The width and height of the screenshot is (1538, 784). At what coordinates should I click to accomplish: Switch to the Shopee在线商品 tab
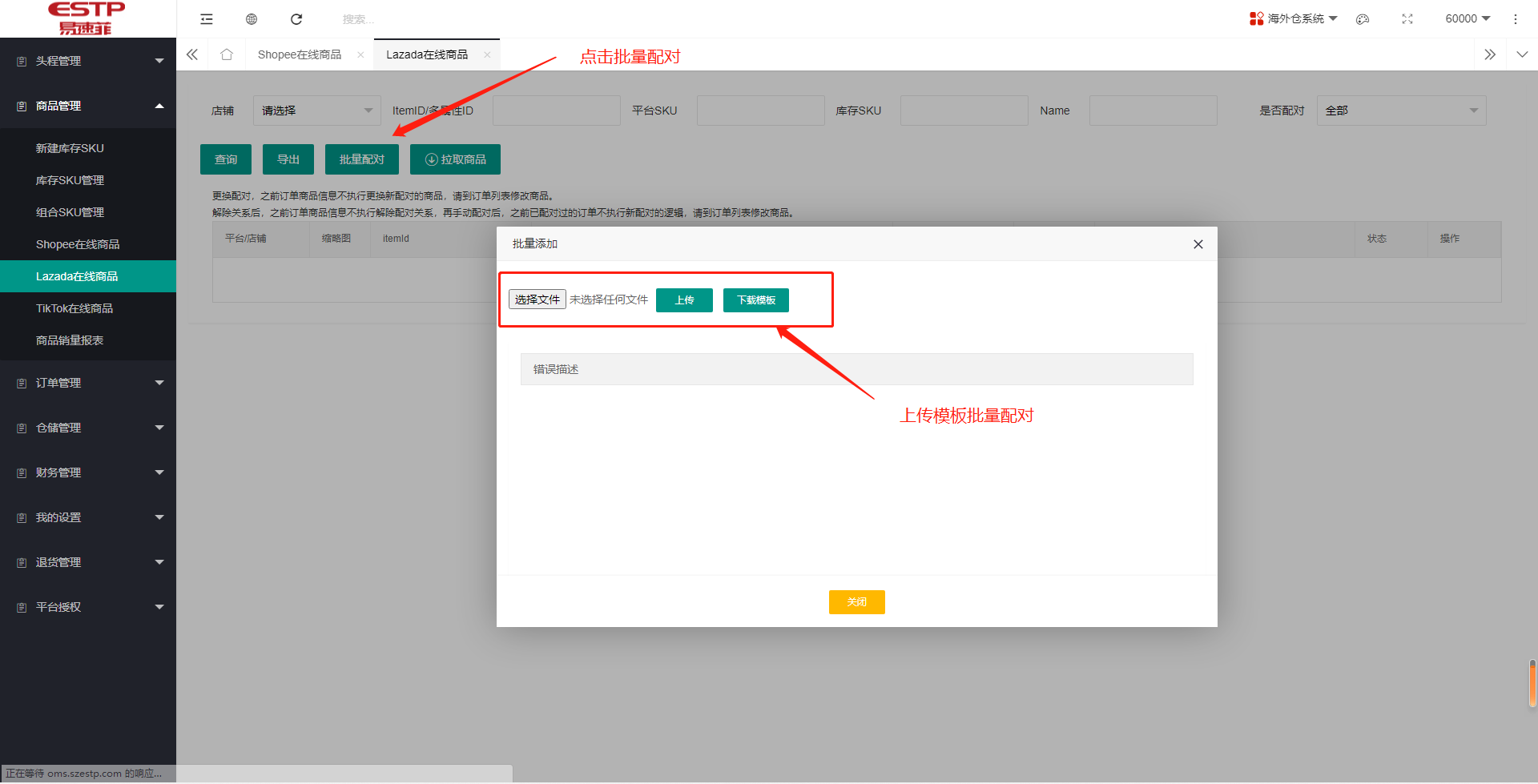click(x=299, y=54)
